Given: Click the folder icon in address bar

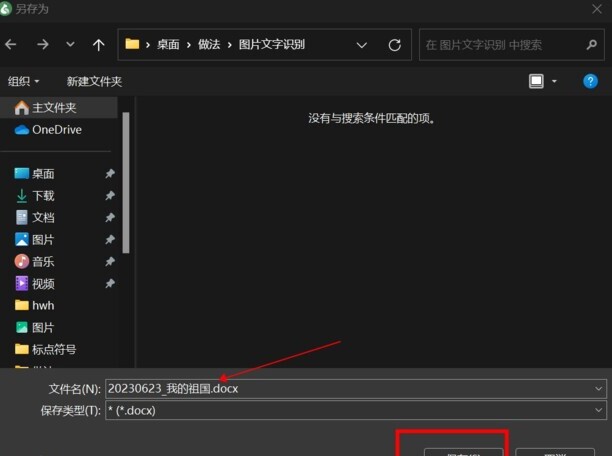Looking at the screenshot, I should tap(132, 44).
